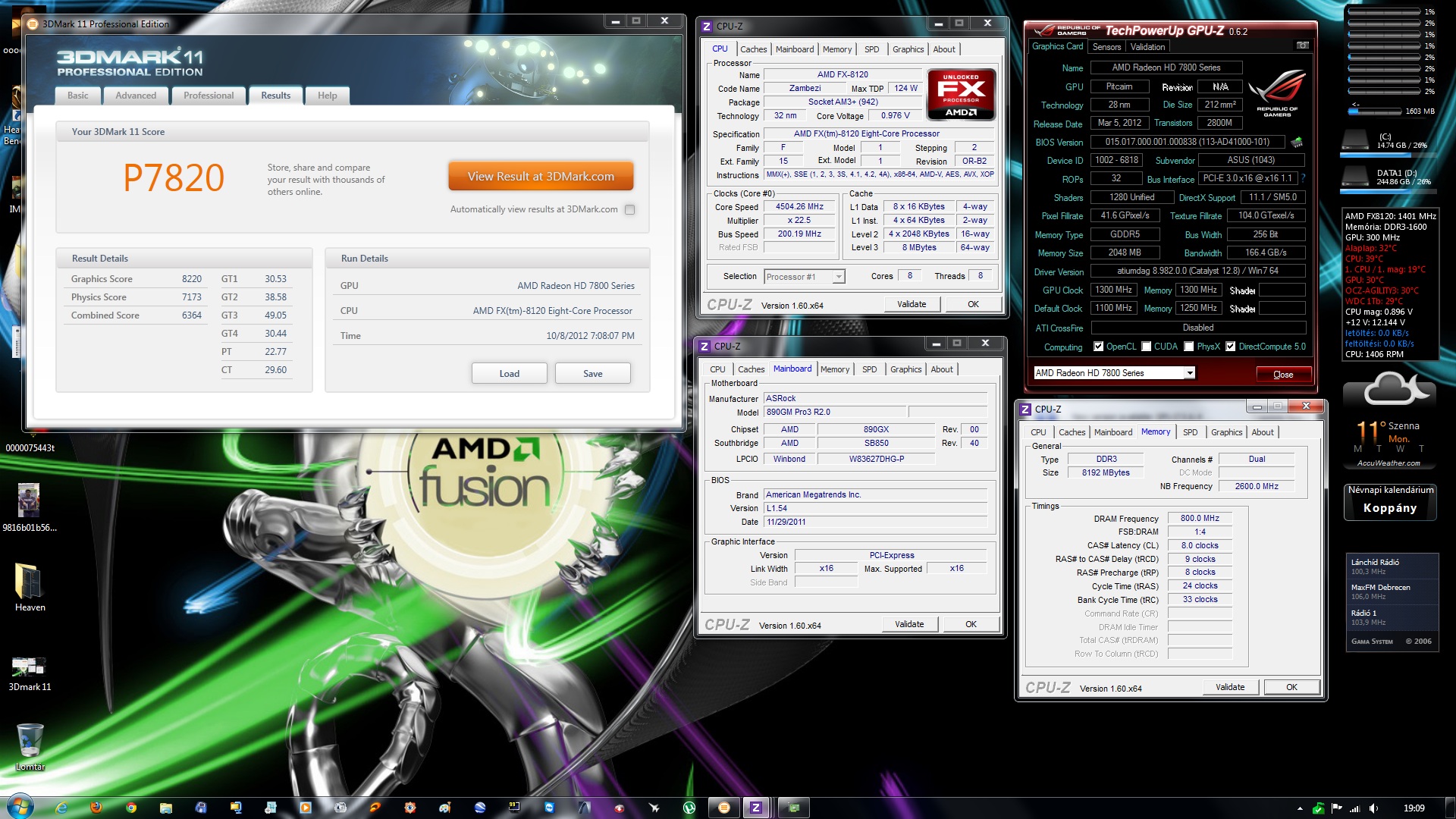1456x819 pixels.
Task: Launch Google Chrome from the taskbar
Action: tap(131, 808)
